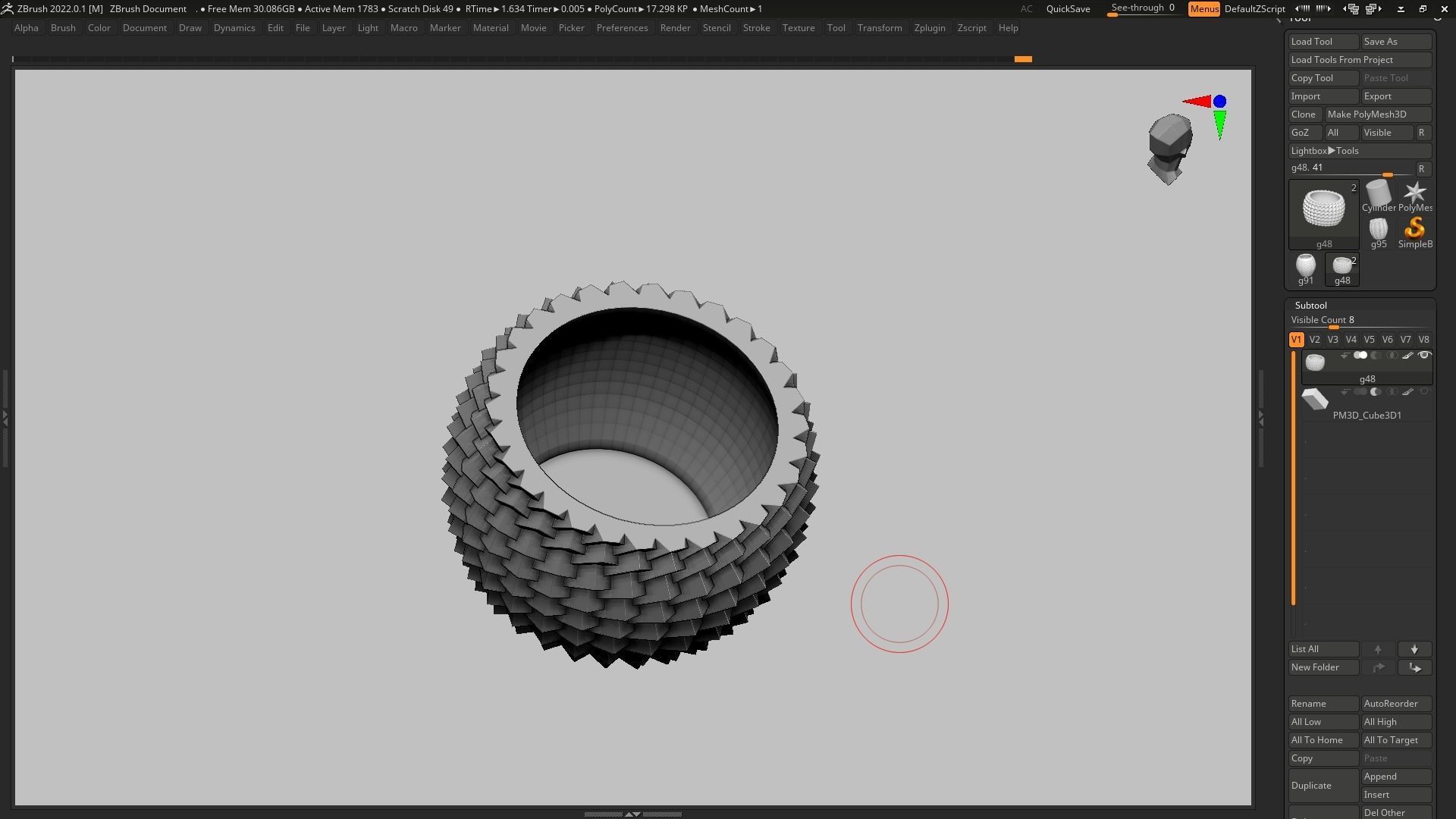The image size is (1456, 819).
Task: Open Lightbox Tools browser
Action: click(1360, 151)
